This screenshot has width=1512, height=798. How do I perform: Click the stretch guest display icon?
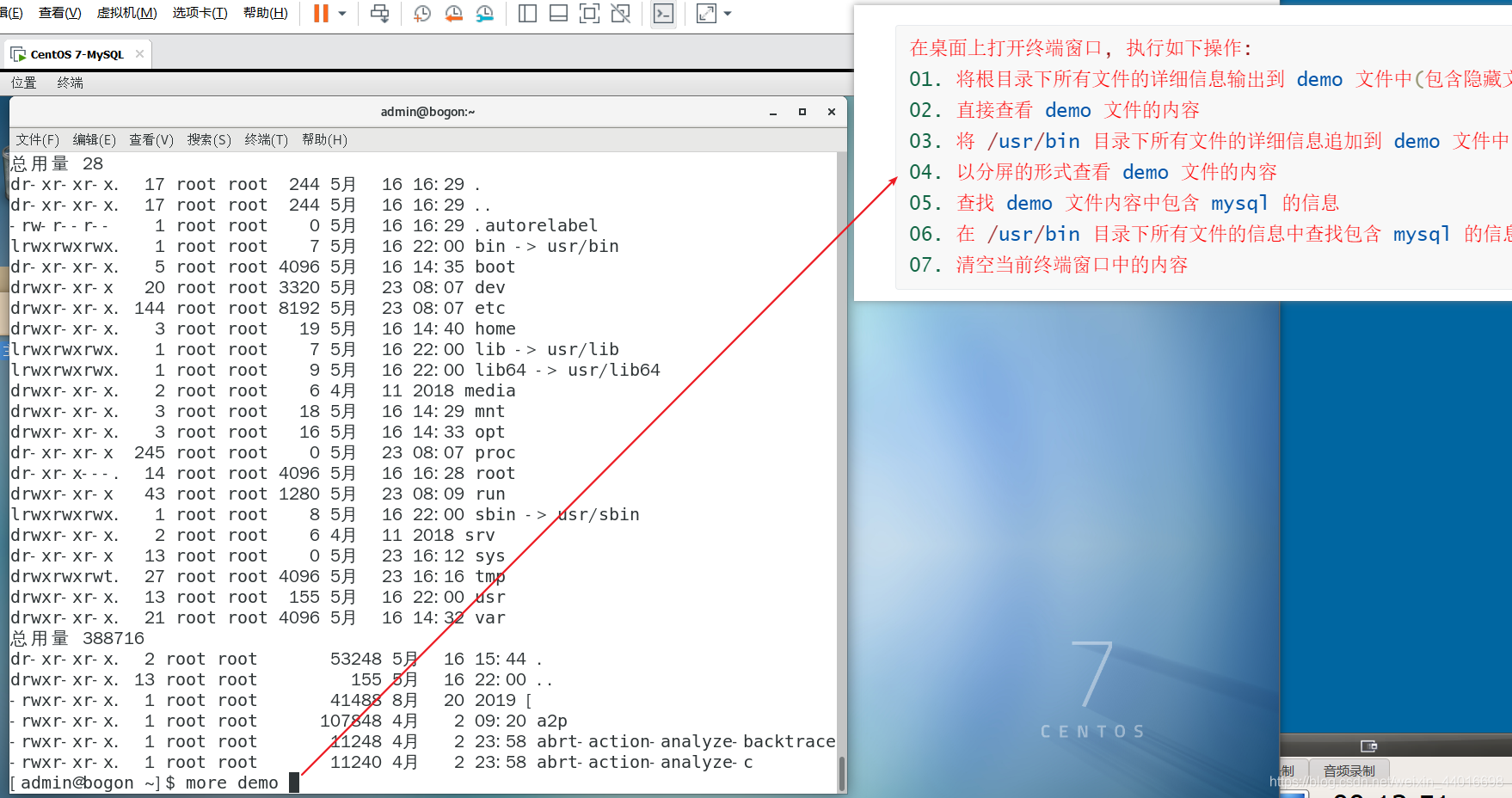pos(706,13)
